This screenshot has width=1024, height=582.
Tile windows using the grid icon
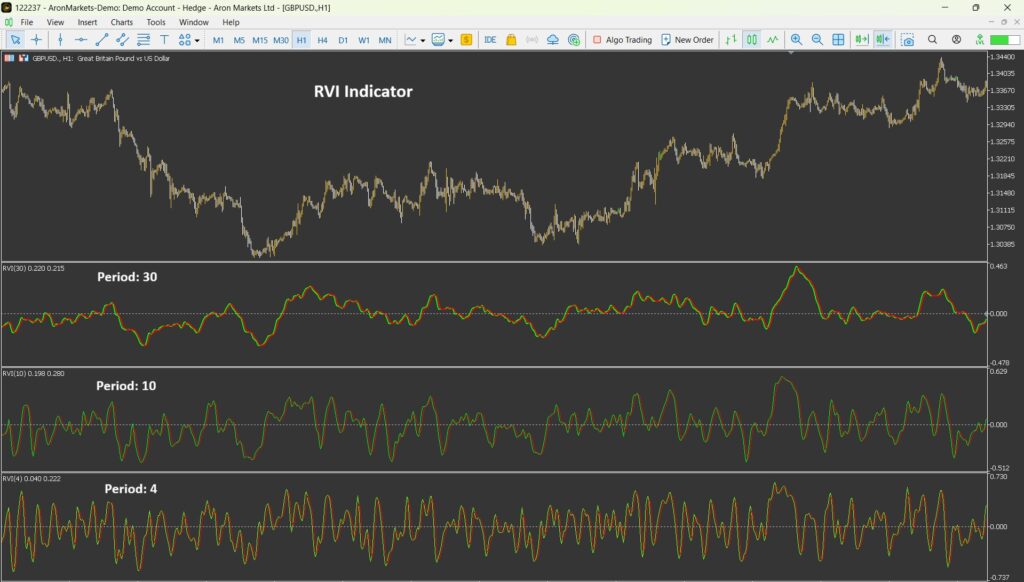tap(838, 40)
